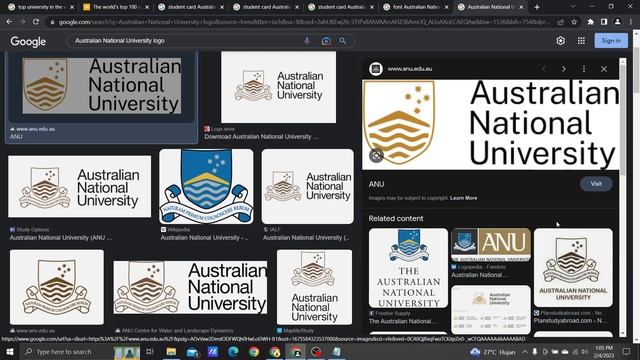This screenshot has height=360, width=640.
Task: Open Google Lens image search icon
Action: tap(326, 41)
